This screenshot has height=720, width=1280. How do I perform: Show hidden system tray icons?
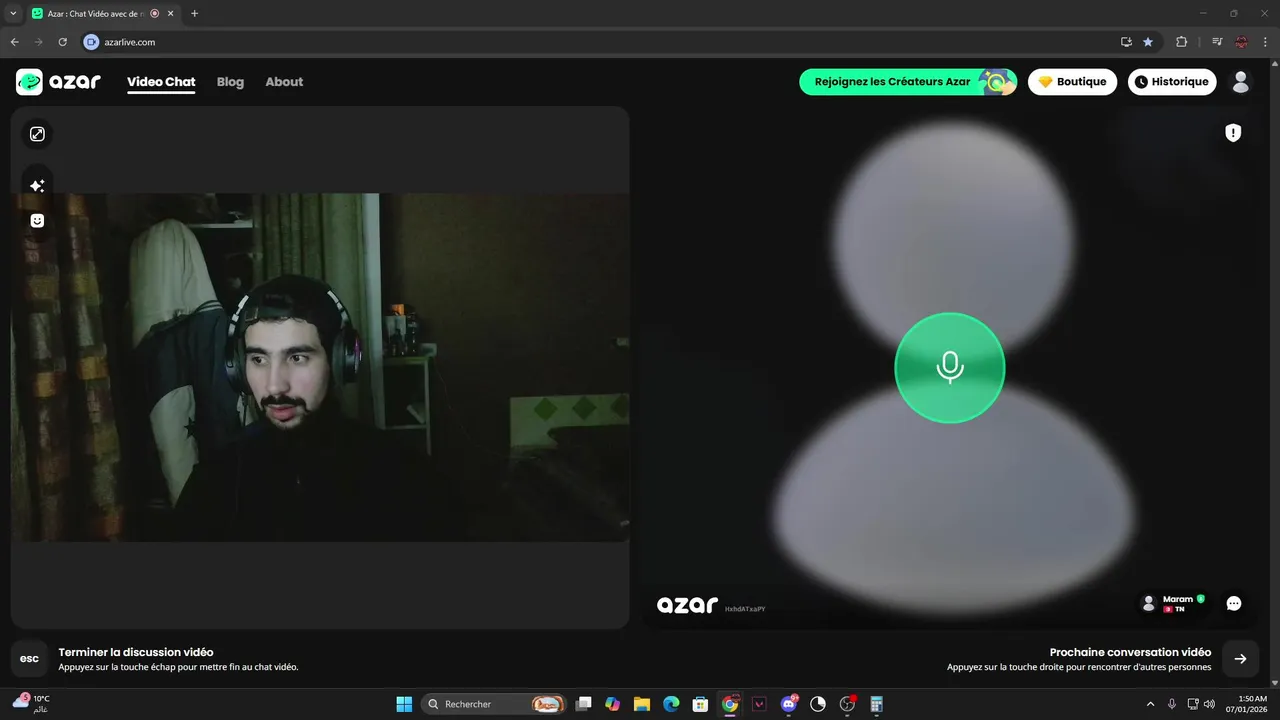coord(1150,704)
